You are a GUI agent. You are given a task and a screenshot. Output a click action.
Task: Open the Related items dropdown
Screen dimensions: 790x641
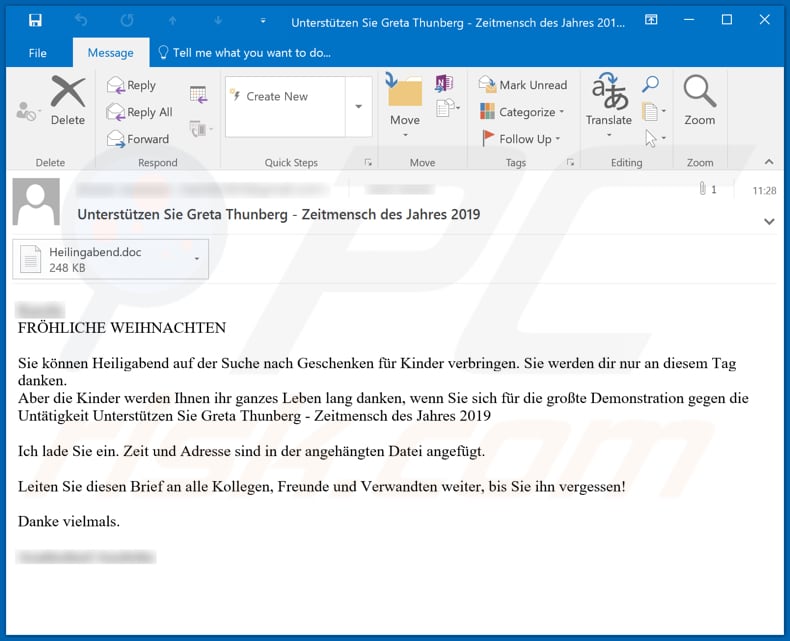[x=653, y=111]
